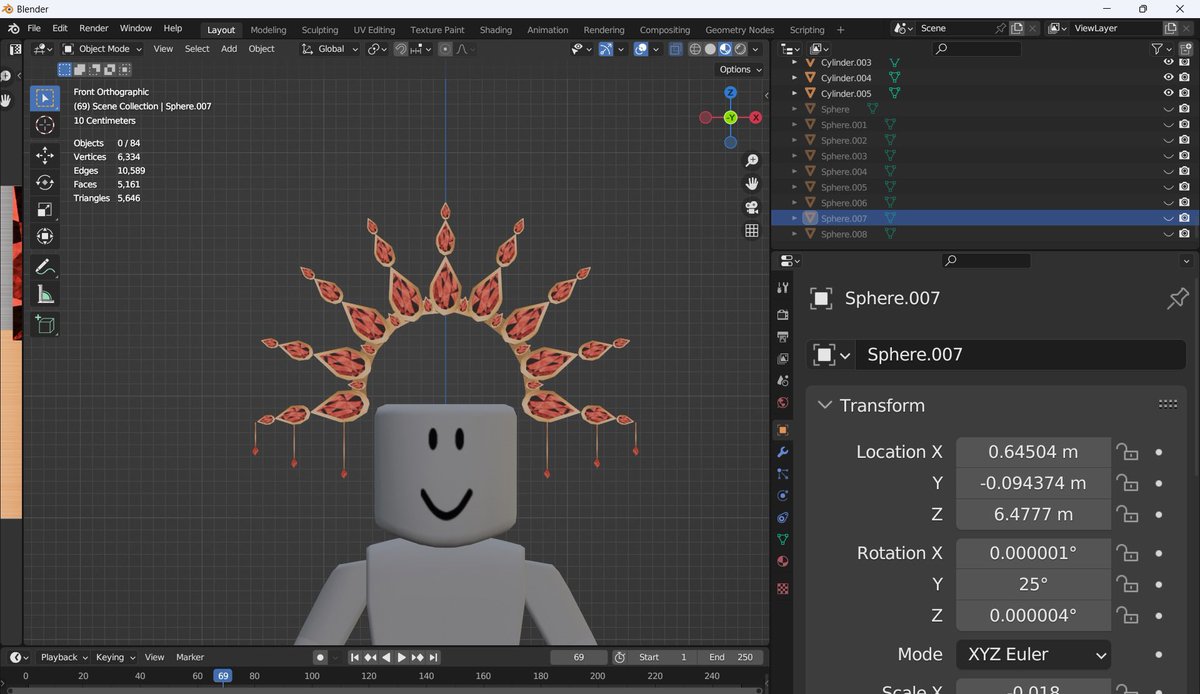Pin the Sphere.007 properties panel
Image resolution: width=1200 pixels, height=694 pixels.
pyautogui.click(x=1177, y=298)
